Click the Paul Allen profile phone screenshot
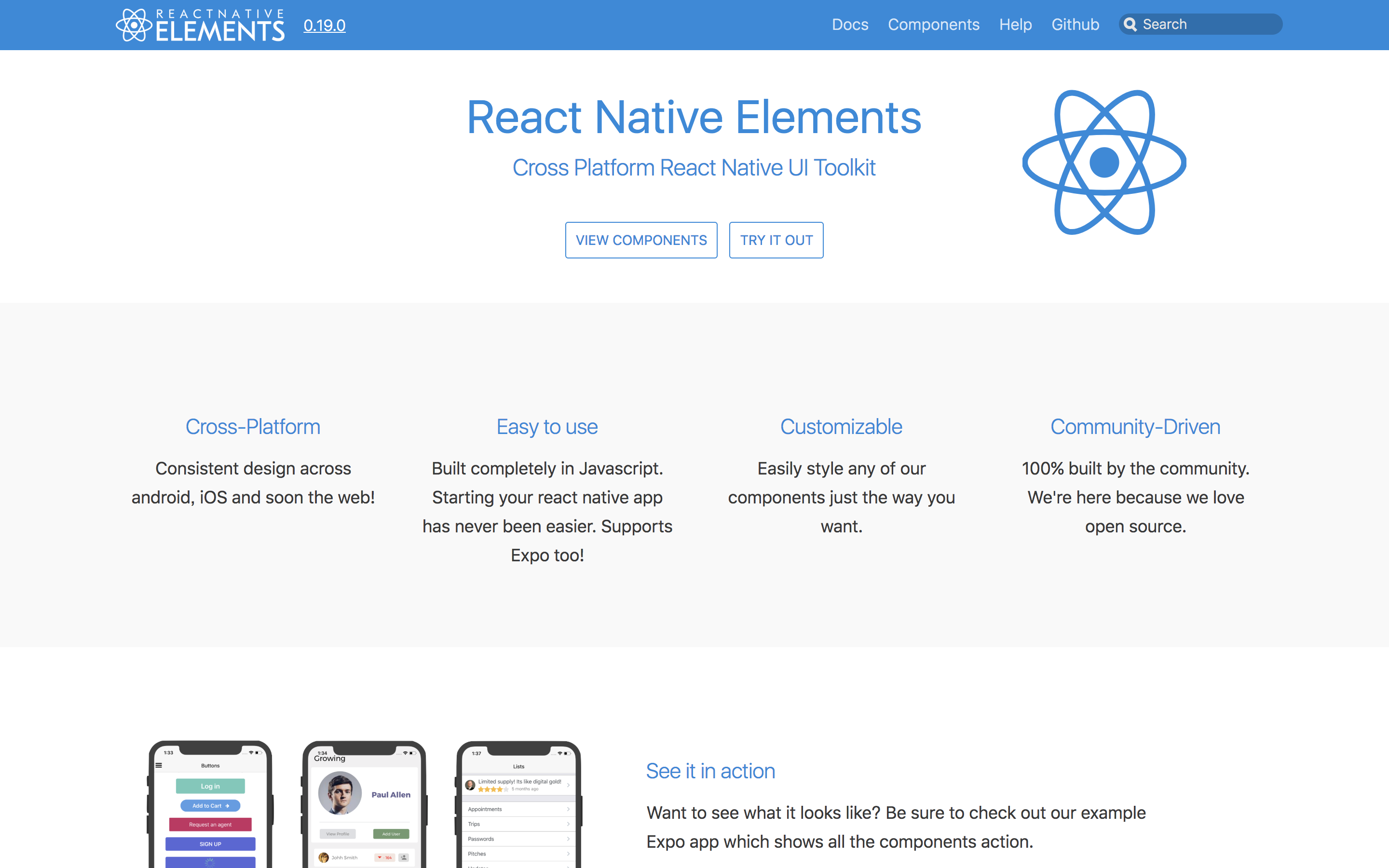Image resolution: width=1389 pixels, height=868 pixels. [364, 804]
